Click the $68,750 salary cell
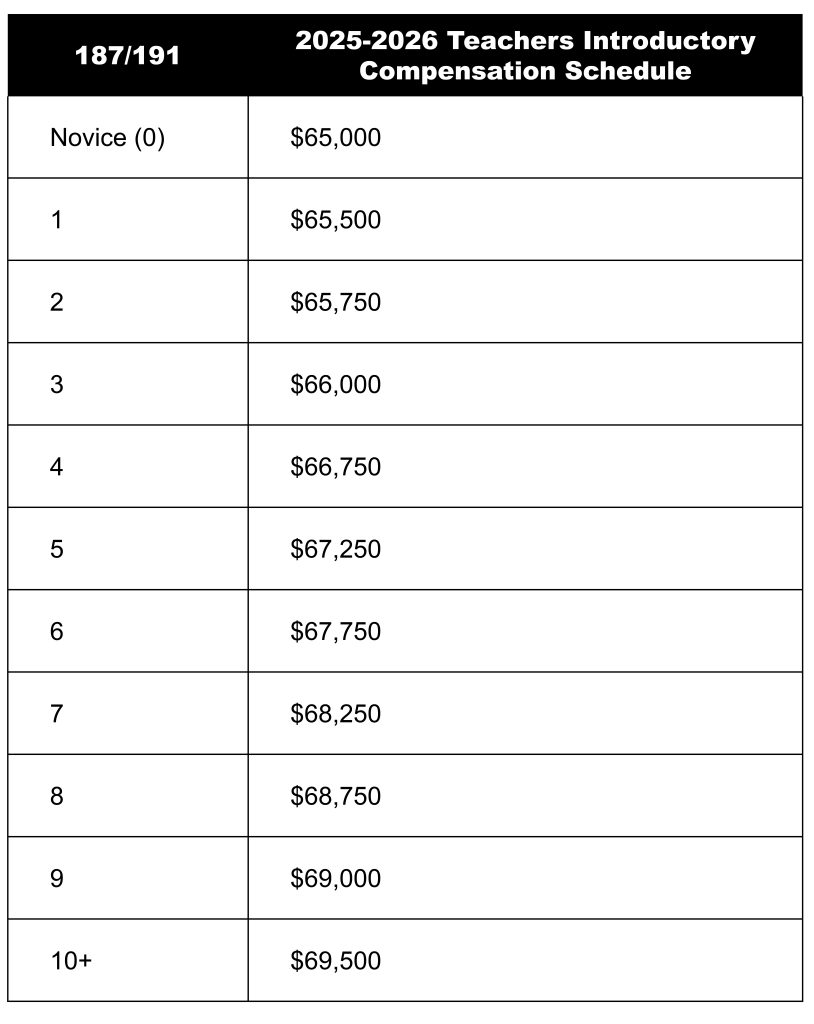814x1024 pixels. click(x=336, y=796)
